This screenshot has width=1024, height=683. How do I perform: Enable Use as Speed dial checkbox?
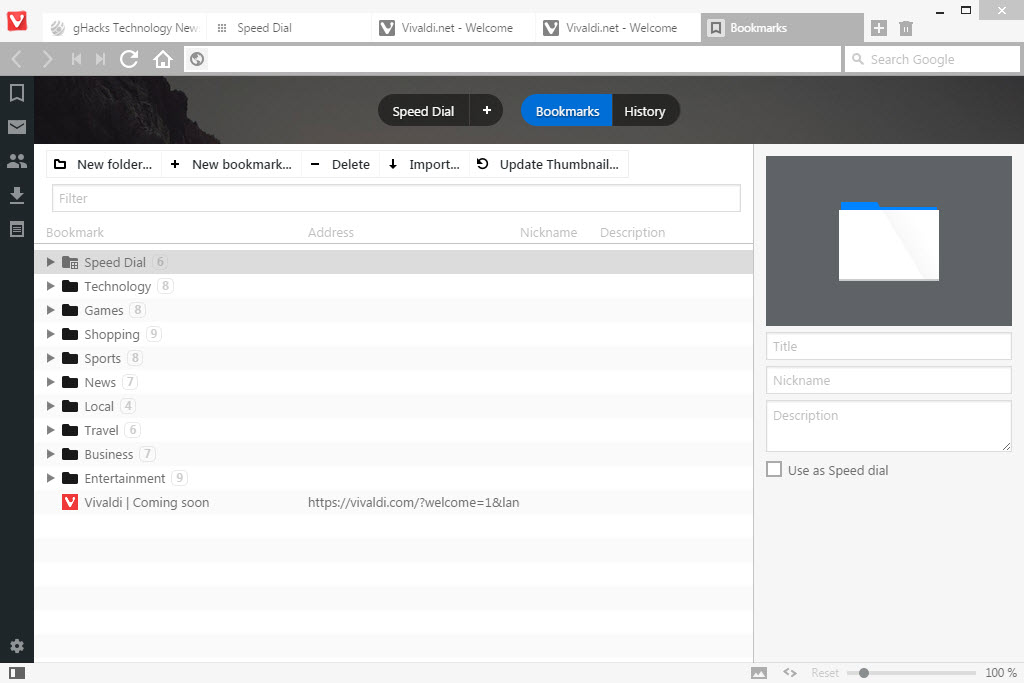click(774, 469)
